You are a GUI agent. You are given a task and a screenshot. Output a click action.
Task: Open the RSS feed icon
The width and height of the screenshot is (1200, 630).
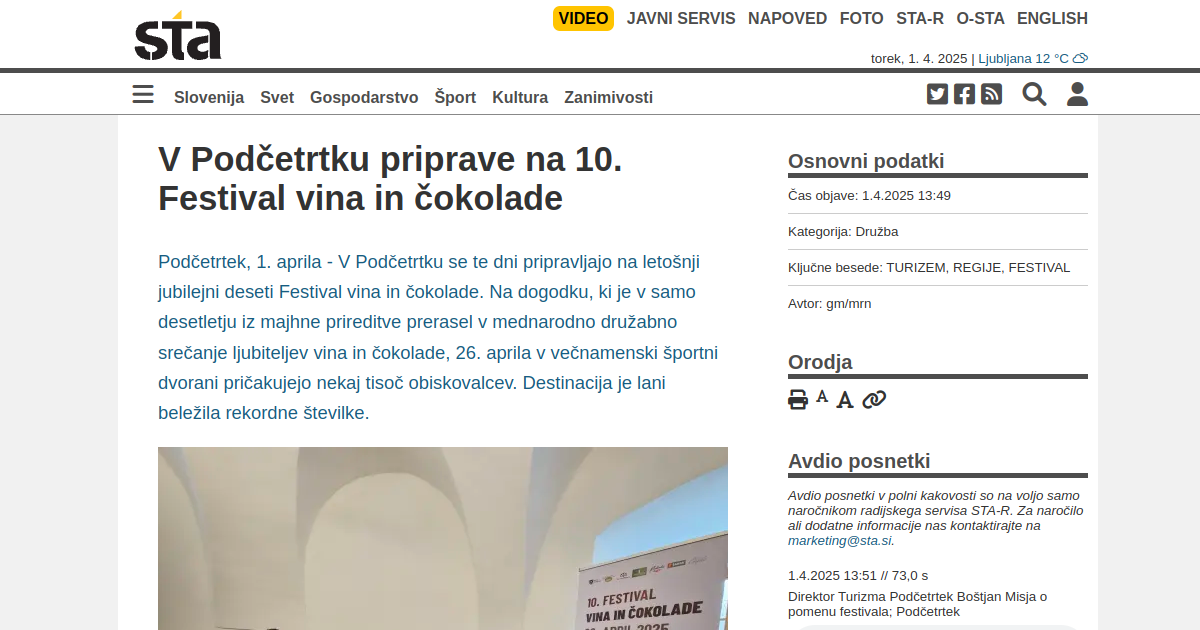tap(991, 94)
